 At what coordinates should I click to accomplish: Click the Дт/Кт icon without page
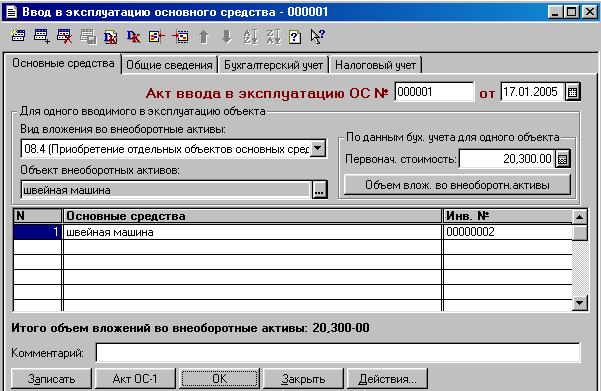click(133, 37)
